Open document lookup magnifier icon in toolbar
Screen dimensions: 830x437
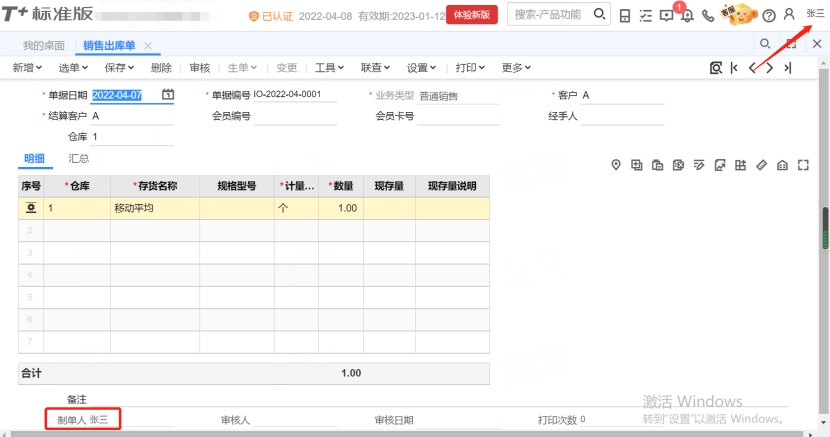[x=716, y=68]
